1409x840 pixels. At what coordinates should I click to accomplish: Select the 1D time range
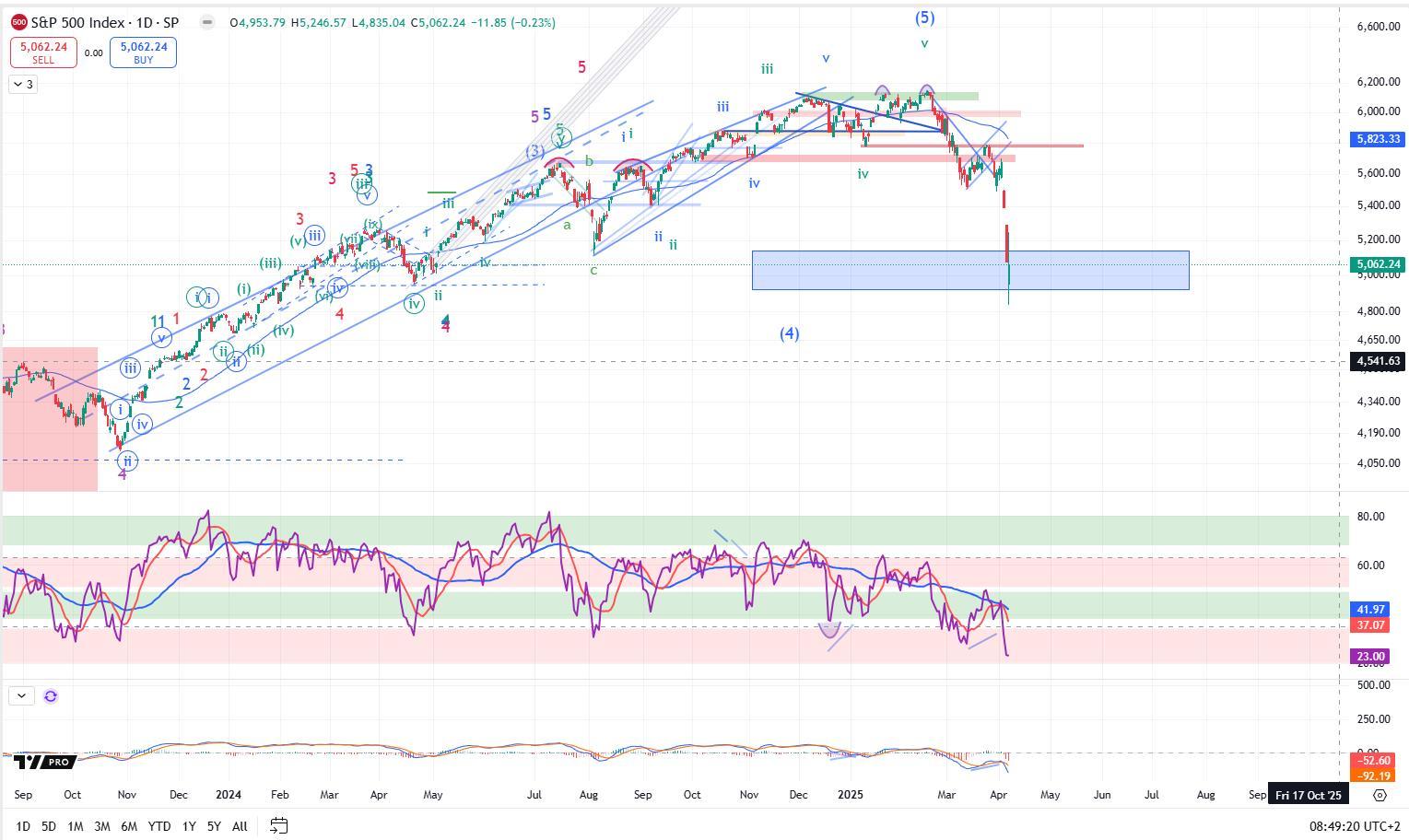23,826
